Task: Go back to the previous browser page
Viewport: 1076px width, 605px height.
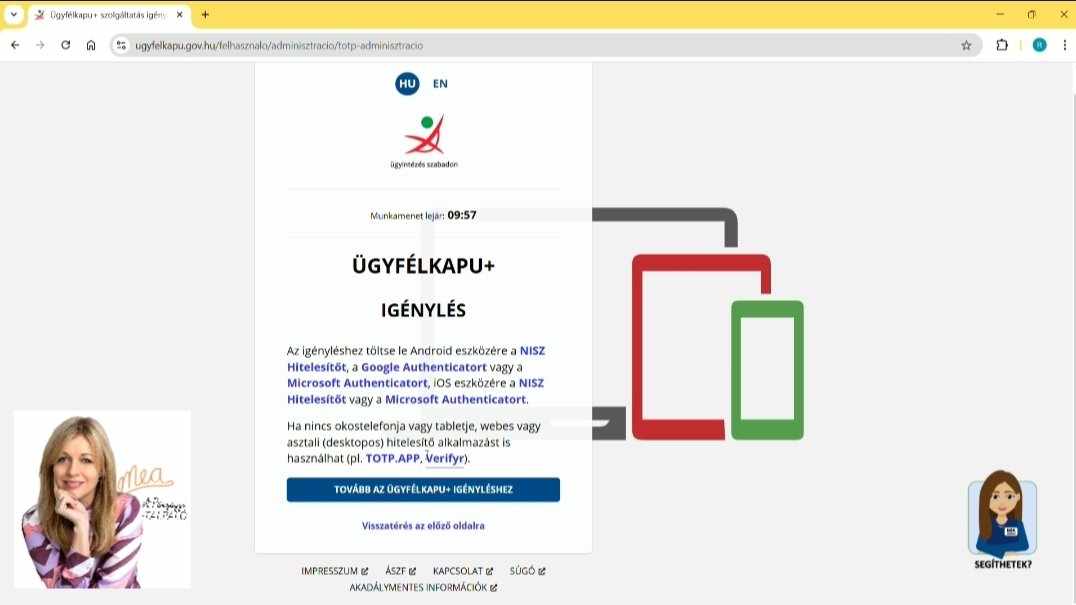Action: tap(15, 45)
